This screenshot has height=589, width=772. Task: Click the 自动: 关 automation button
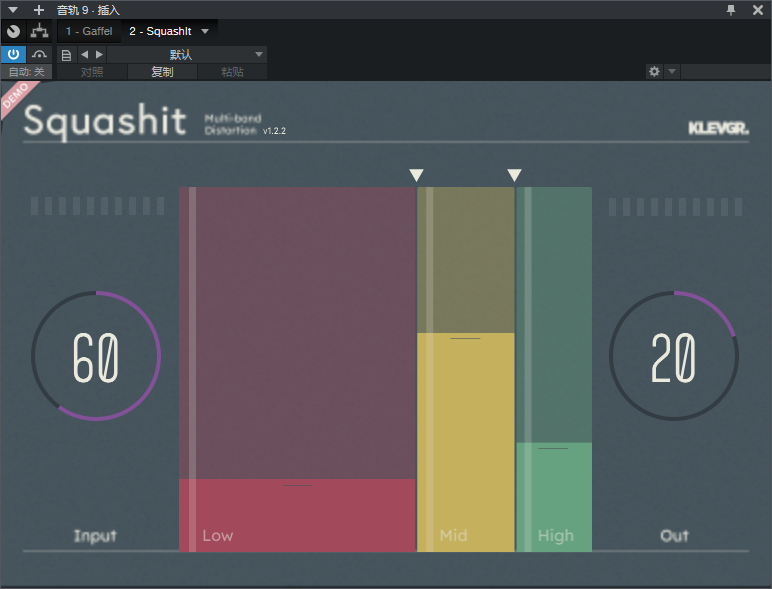(x=27, y=72)
